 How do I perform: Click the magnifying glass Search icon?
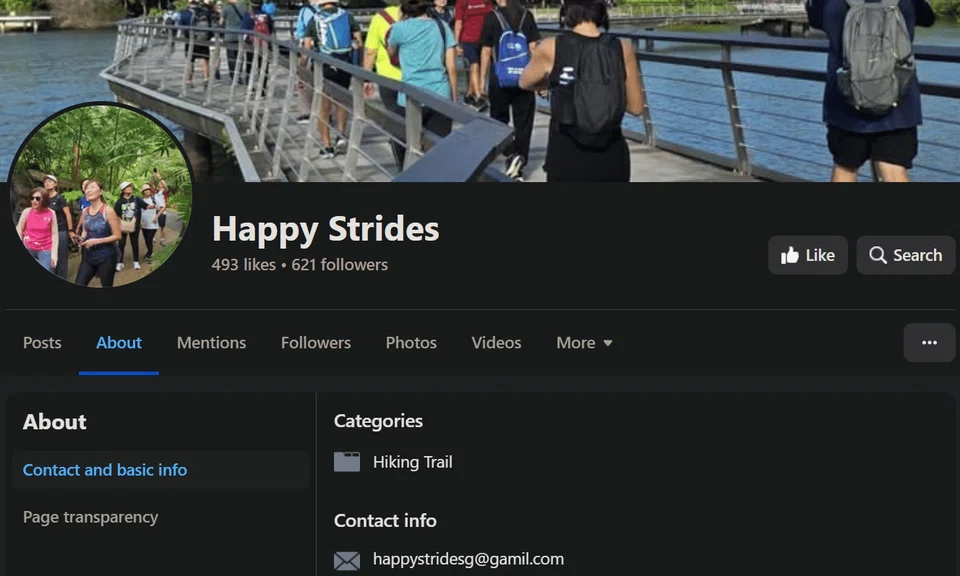[x=877, y=255]
